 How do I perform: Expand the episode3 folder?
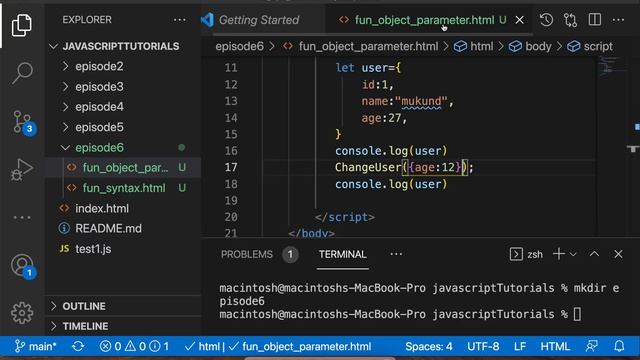click(99, 87)
